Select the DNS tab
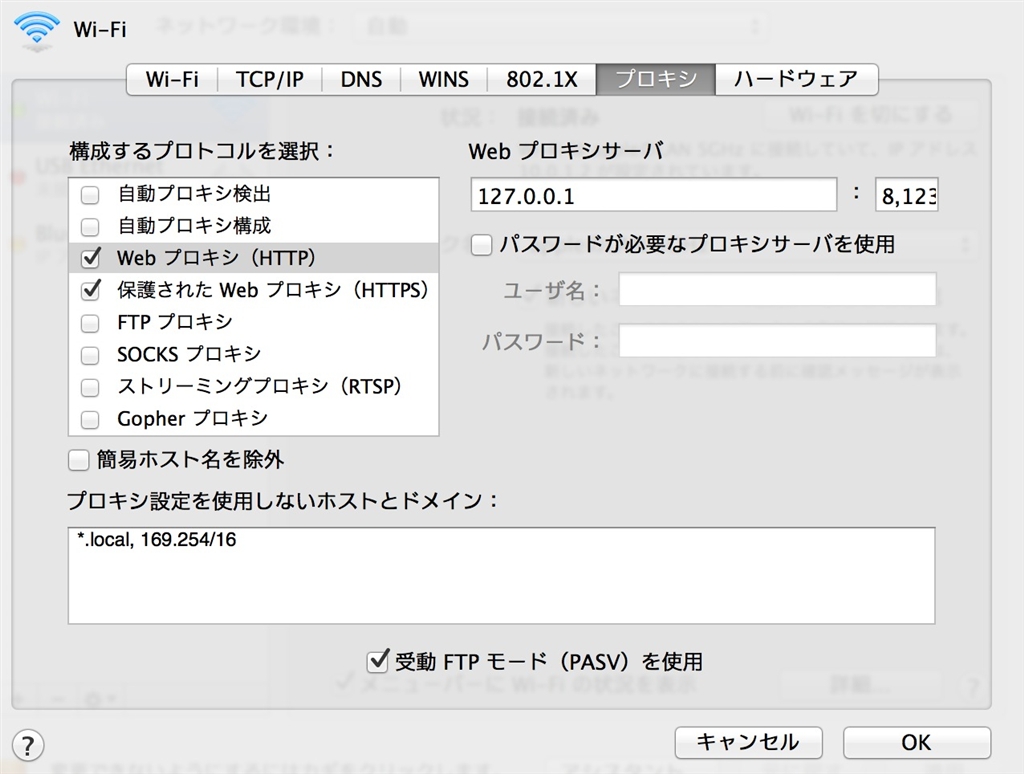 (361, 80)
